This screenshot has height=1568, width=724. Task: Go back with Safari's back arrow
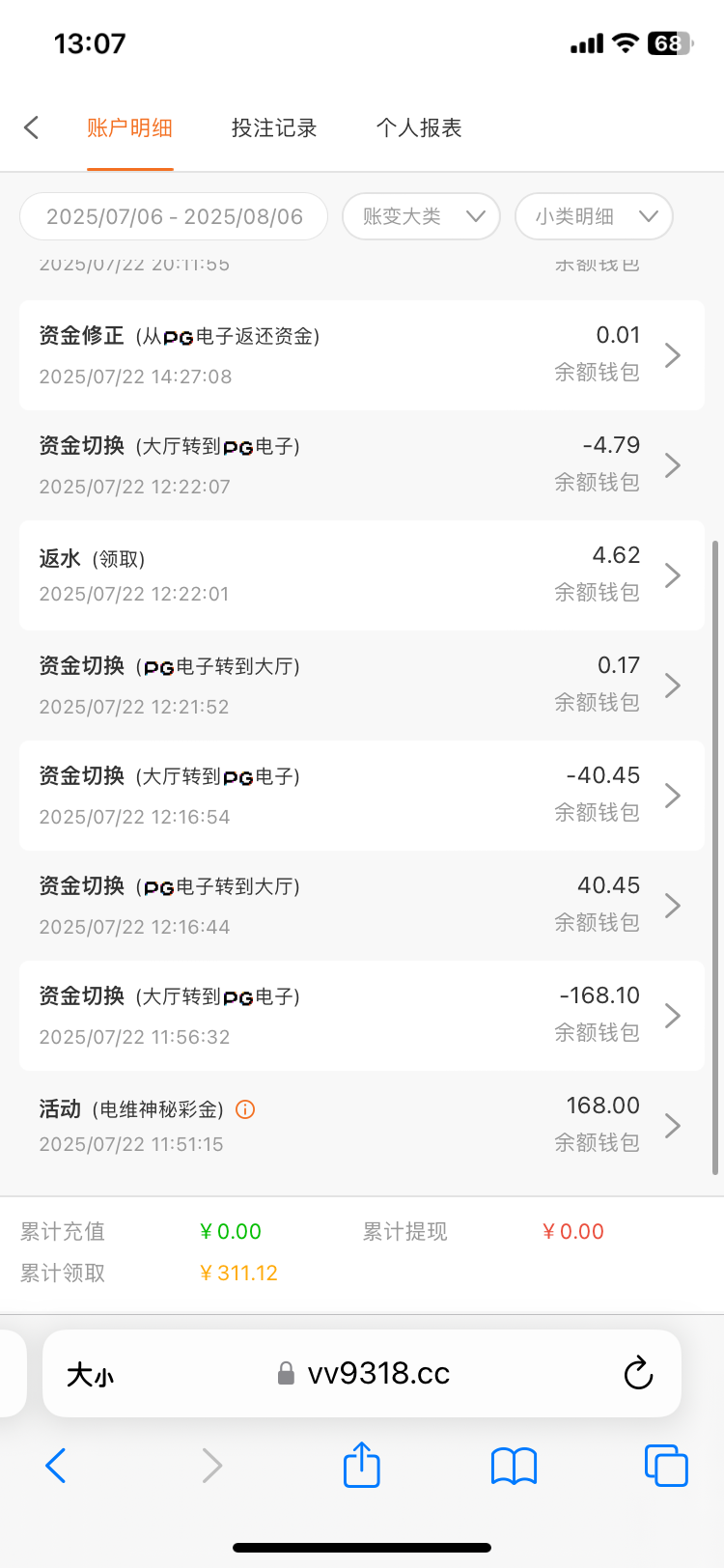(56, 1466)
